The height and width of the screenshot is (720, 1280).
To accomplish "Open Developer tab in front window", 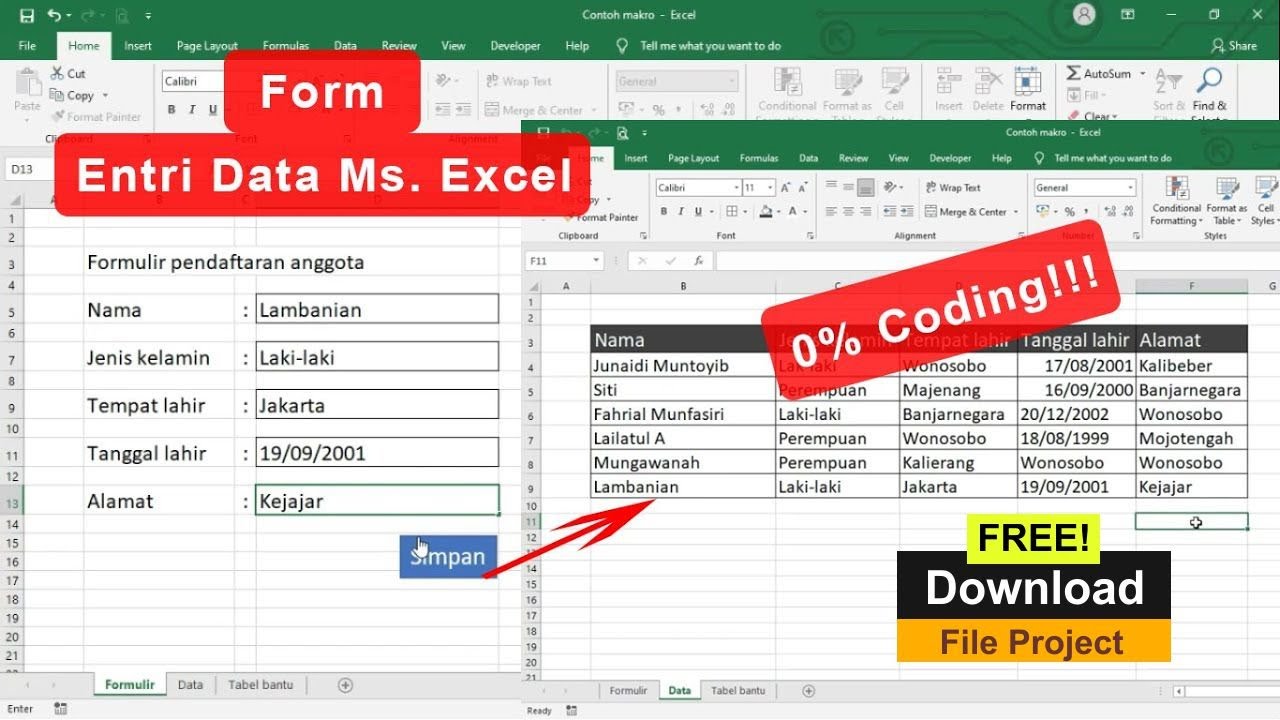I will pos(949,158).
